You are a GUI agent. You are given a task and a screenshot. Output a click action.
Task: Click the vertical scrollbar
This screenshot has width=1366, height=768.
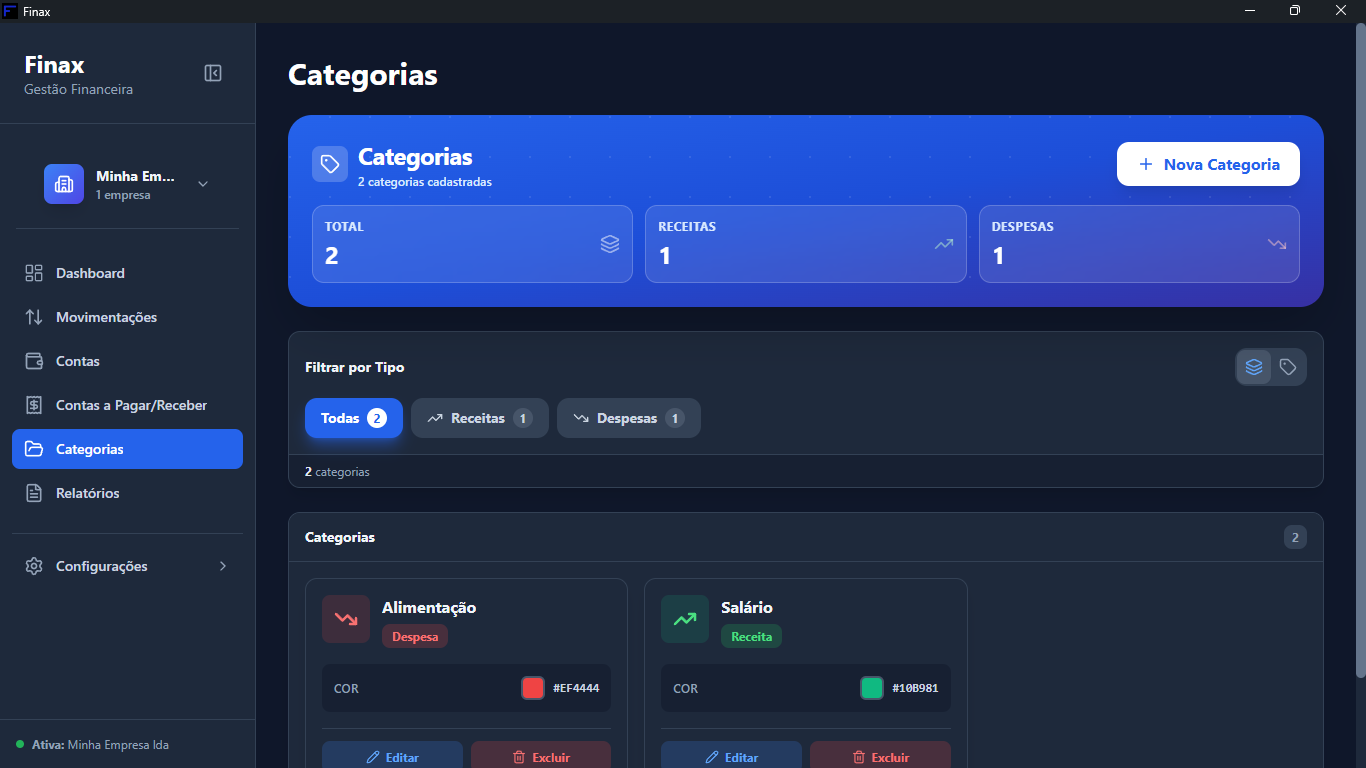pos(1360,350)
